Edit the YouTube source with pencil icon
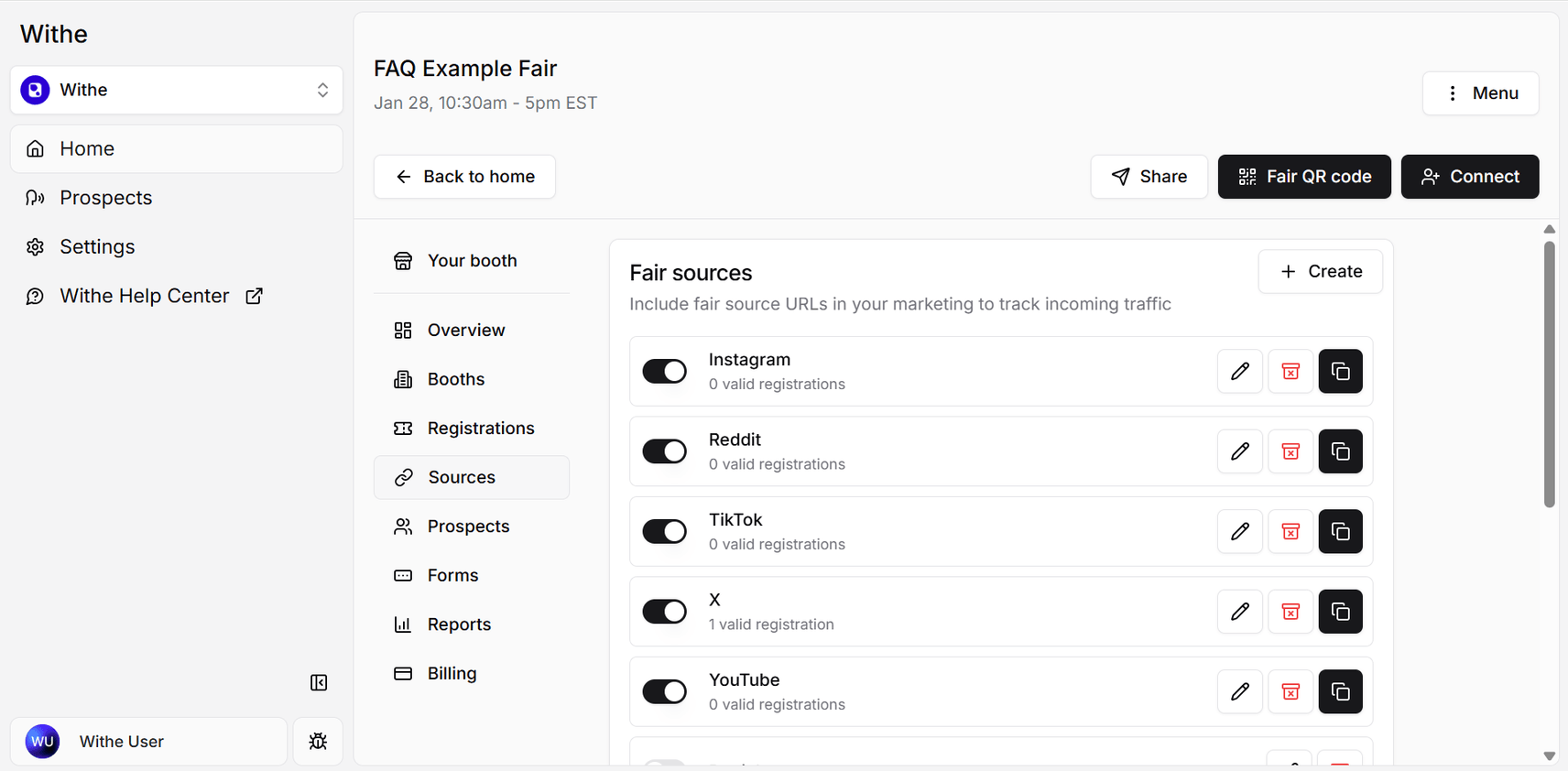This screenshot has height=771, width=1568. pyautogui.click(x=1240, y=692)
